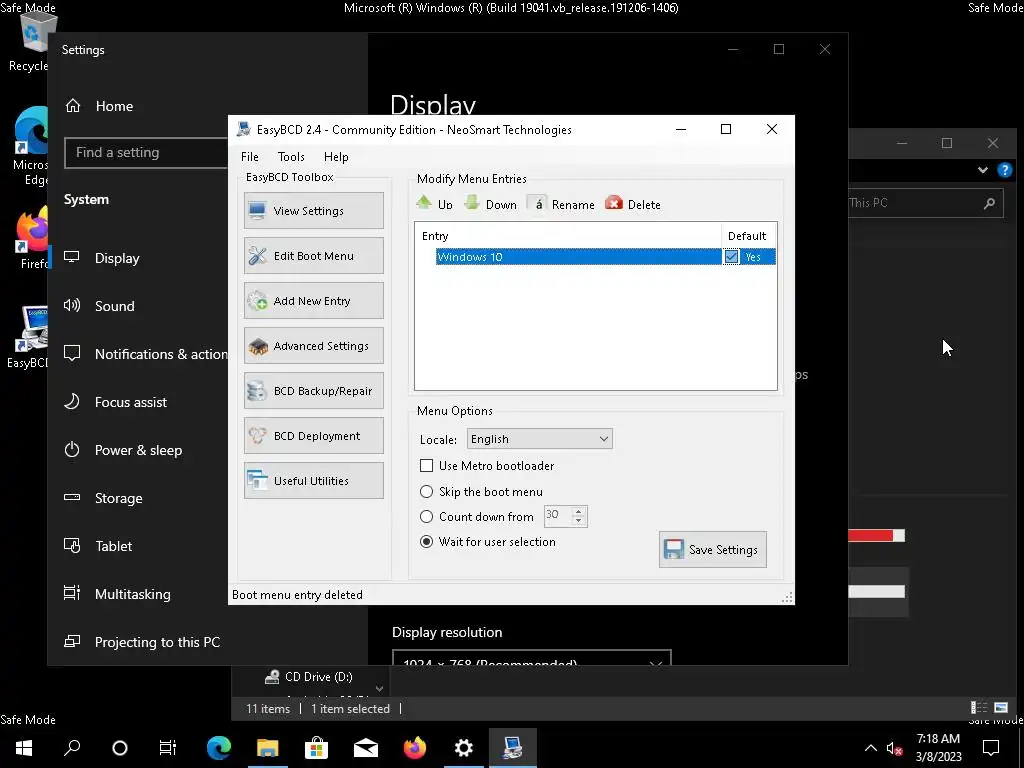
Task: Open Firefox from taskbar
Action: (414, 747)
